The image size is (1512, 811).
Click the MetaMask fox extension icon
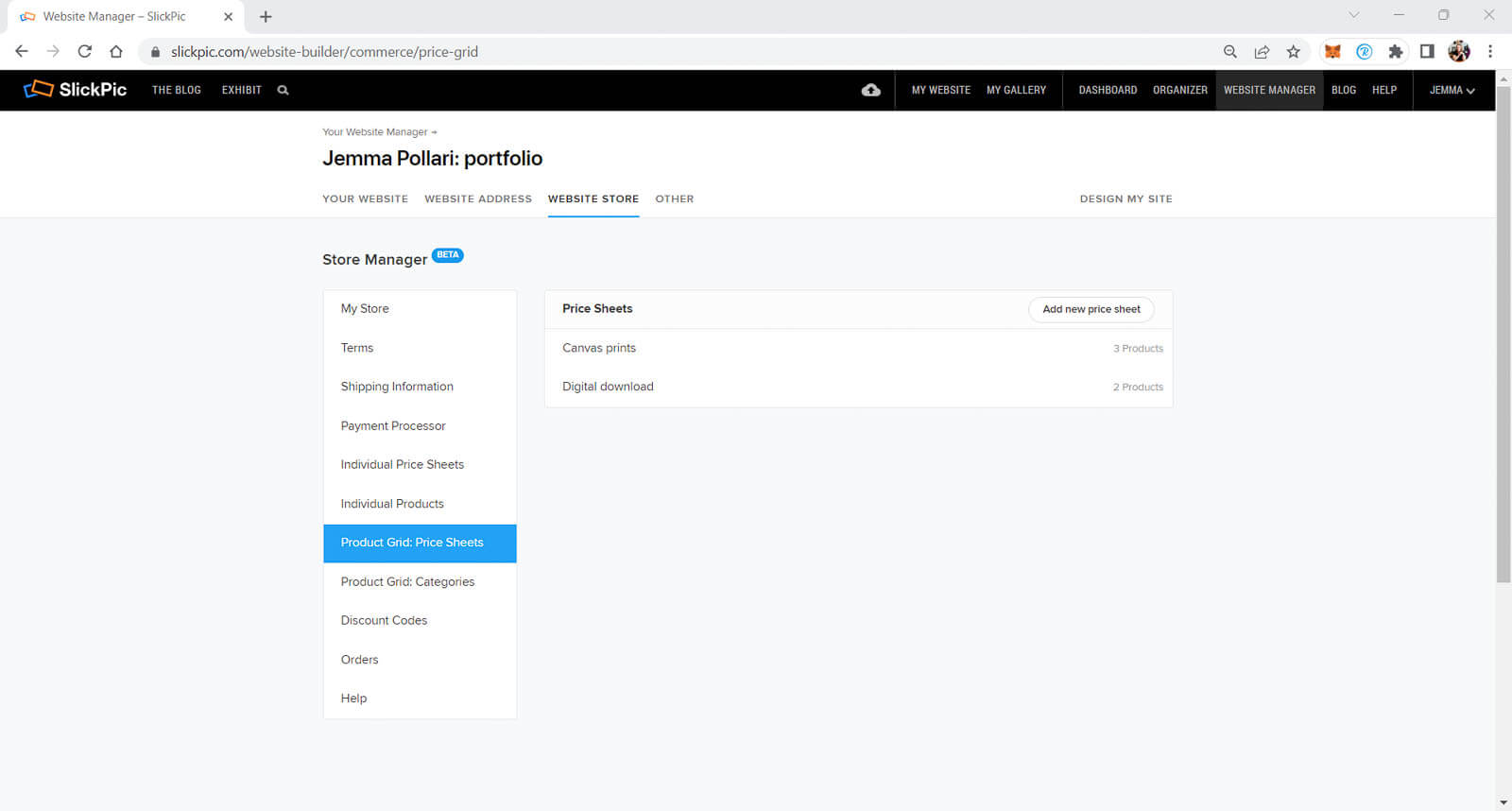click(1332, 52)
